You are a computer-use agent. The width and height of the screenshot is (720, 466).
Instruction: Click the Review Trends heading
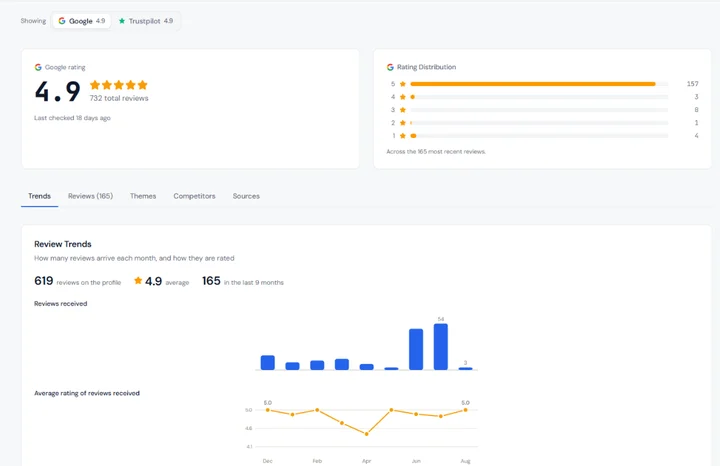[x=63, y=244]
